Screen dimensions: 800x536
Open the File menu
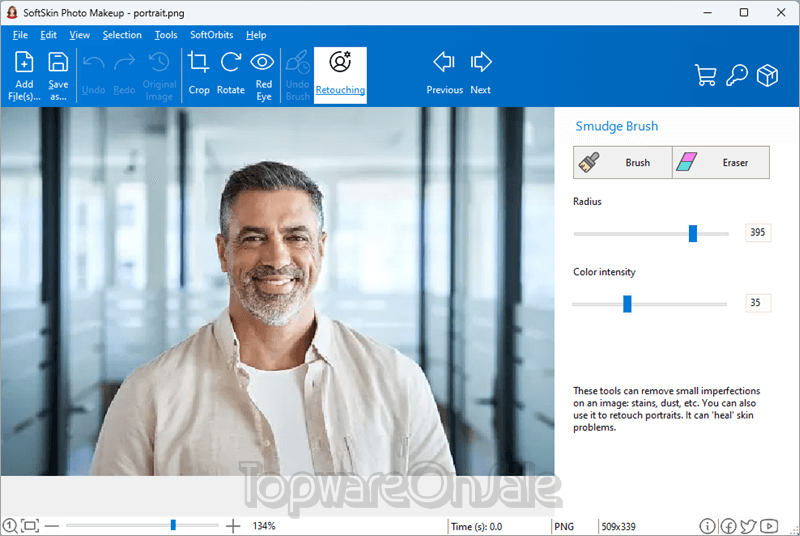(x=20, y=35)
